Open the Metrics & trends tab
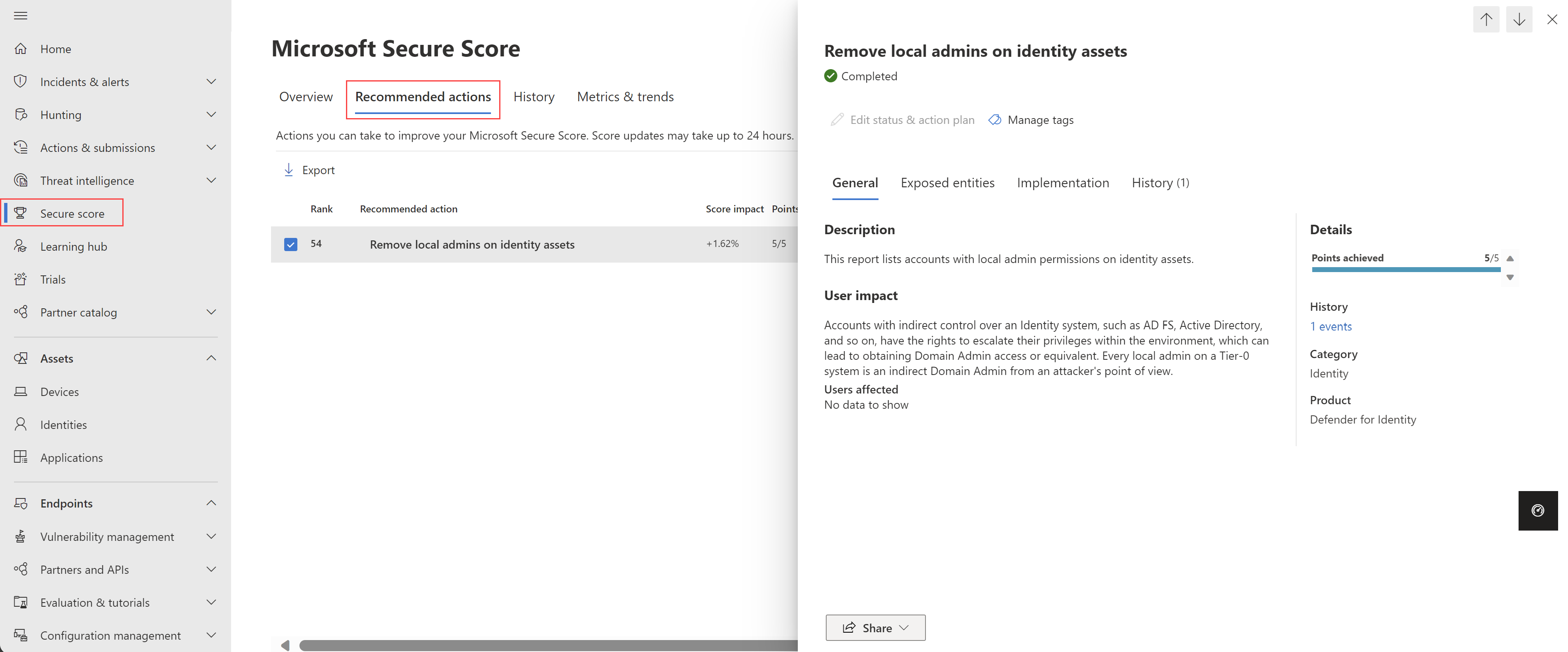Image resolution: width=1568 pixels, height=652 pixels. pos(625,96)
